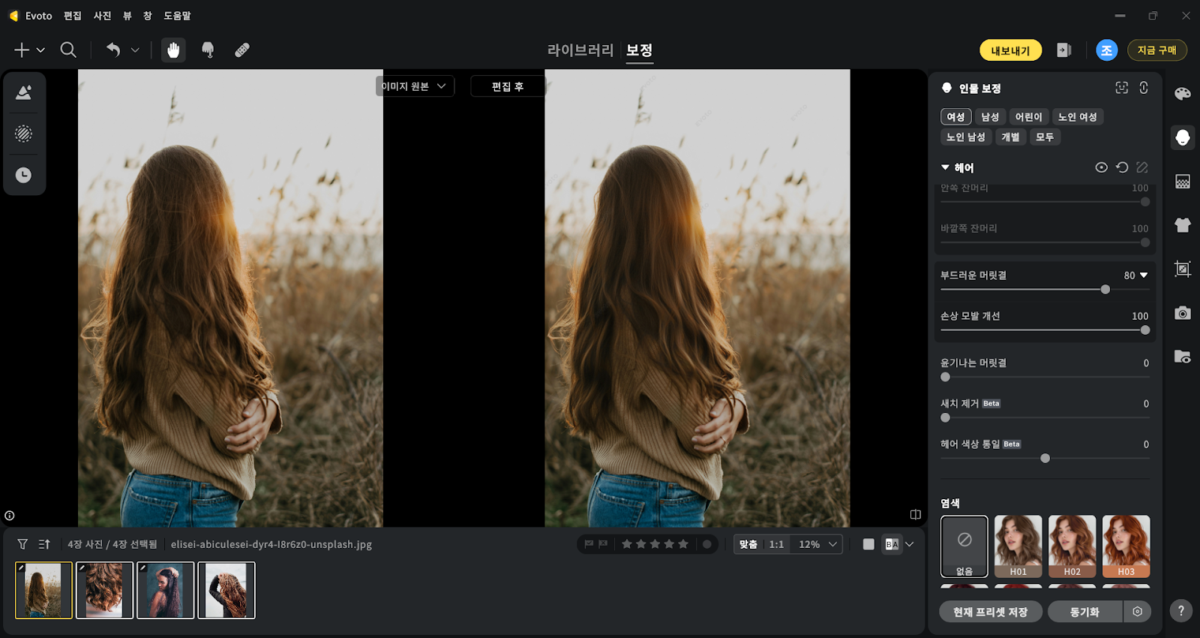Select the healing bandage tool
Screen dimensions: 1200x638
point(242,50)
